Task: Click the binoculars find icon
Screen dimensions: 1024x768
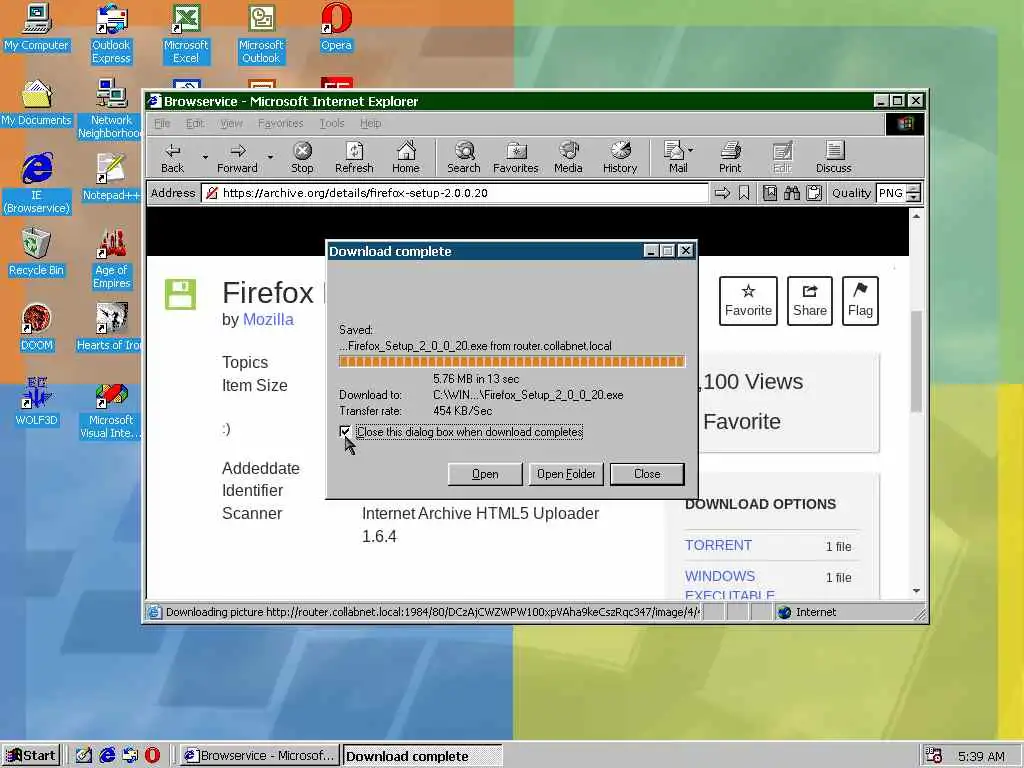Action: point(792,193)
